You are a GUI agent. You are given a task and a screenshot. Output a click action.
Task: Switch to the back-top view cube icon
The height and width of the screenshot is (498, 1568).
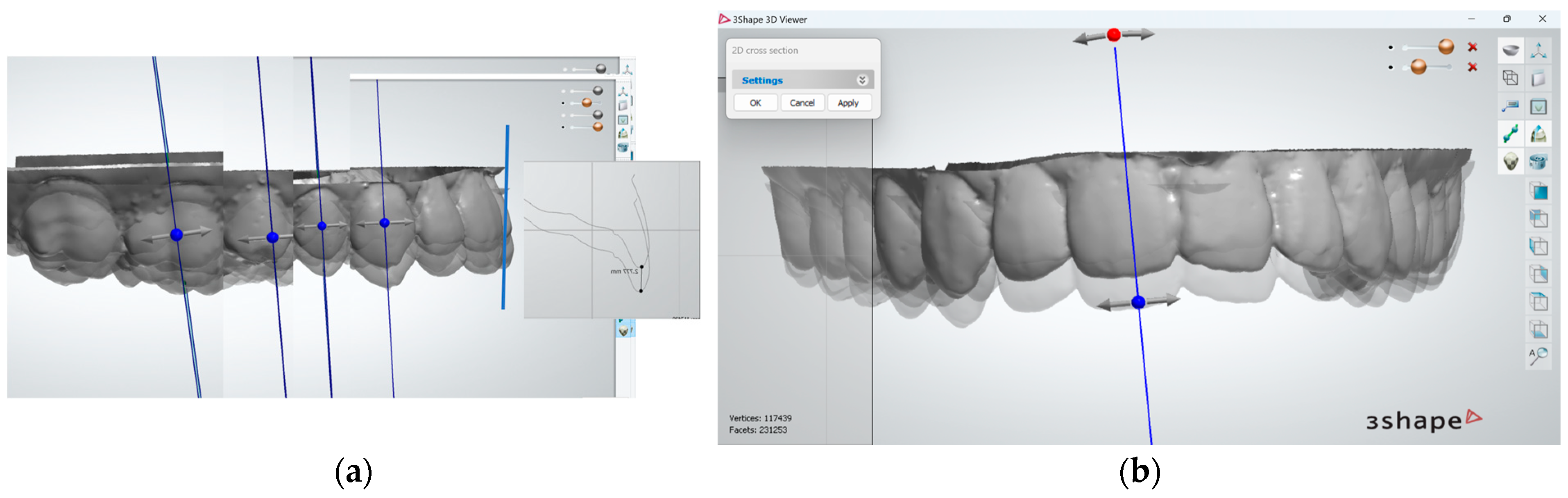(x=1538, y=218)
